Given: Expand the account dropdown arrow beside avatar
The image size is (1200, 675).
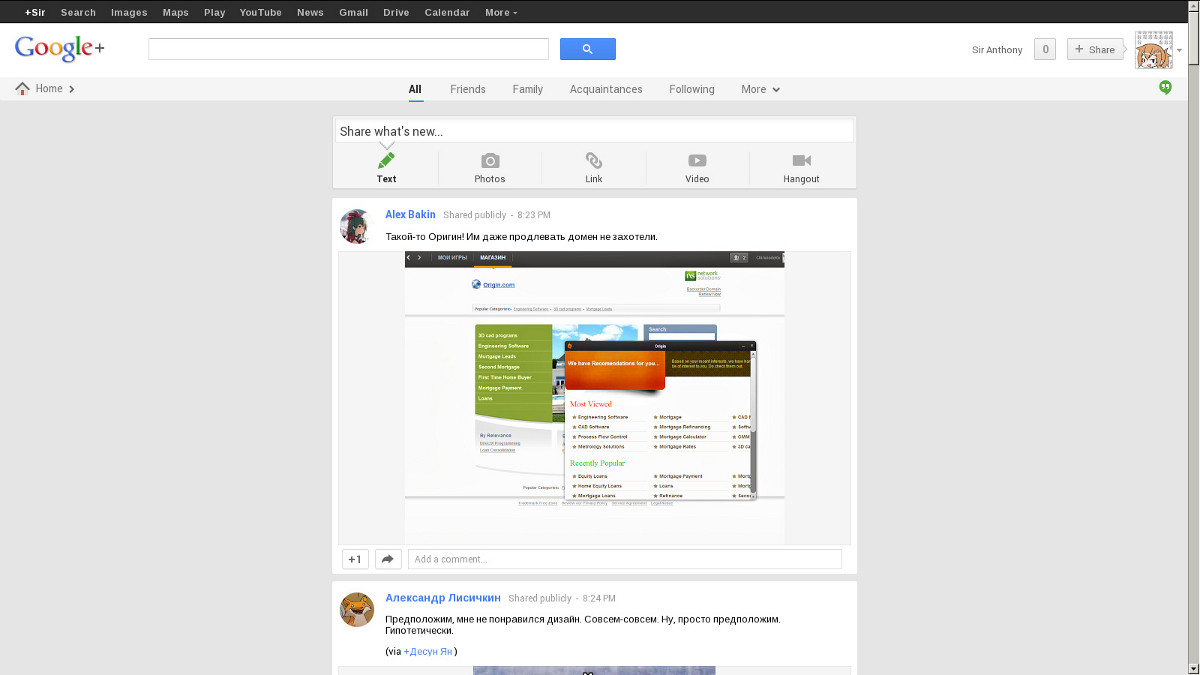Looking at the screenshot, I should click(x=1180, y=50).
